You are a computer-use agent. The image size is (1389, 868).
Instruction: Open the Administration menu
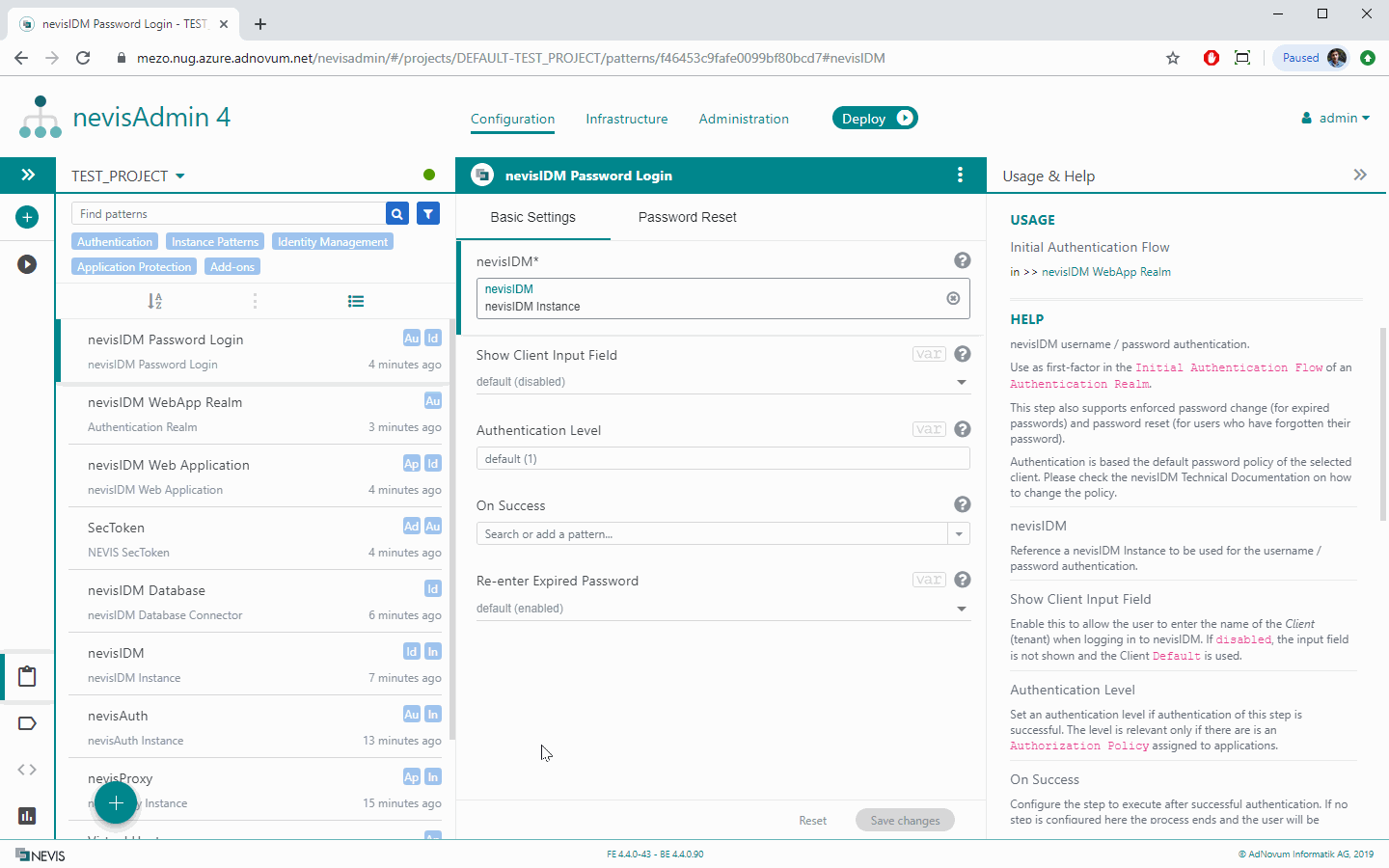[744, 119]
